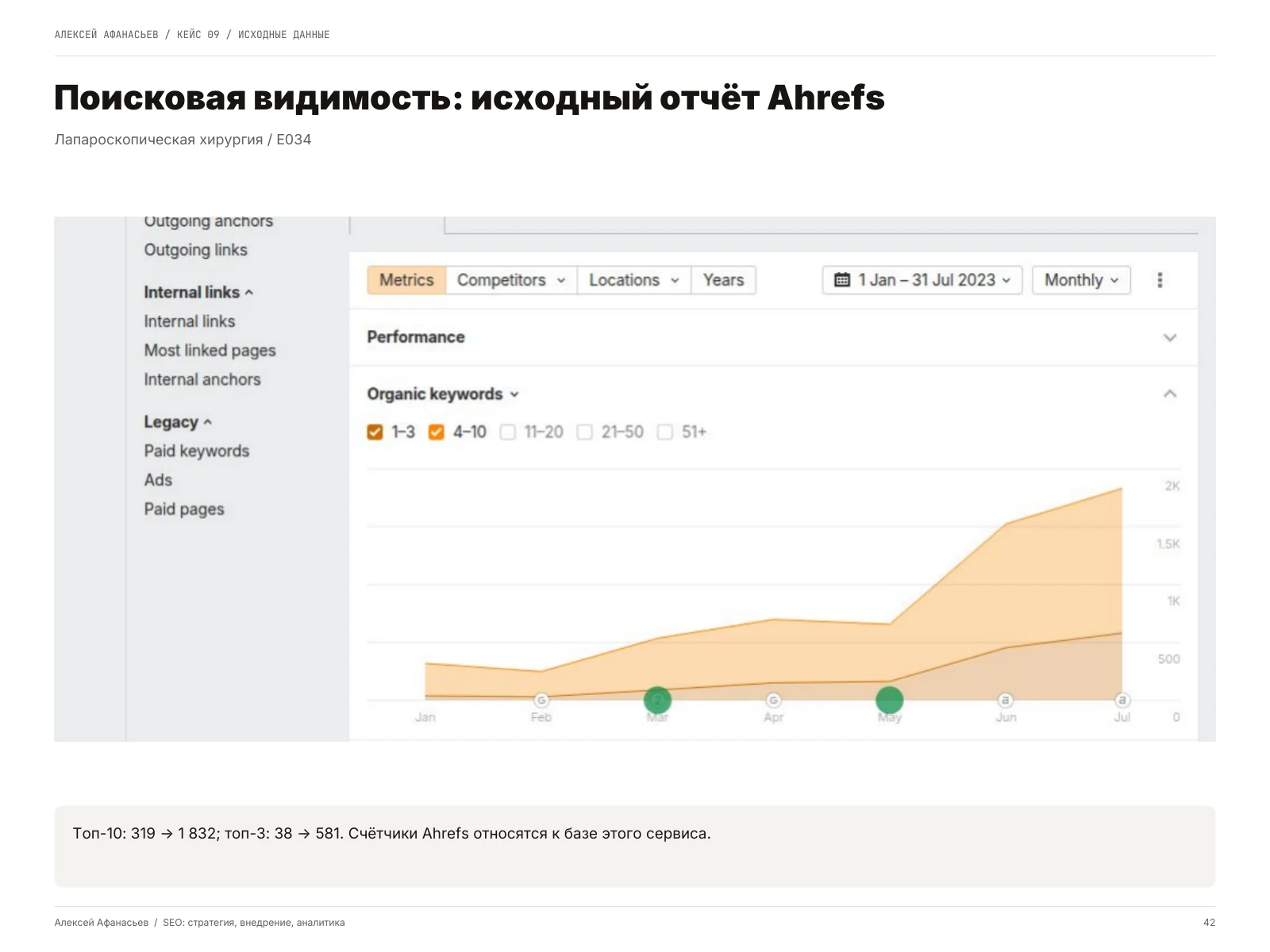The height and width of the screenshot is (952, 1270).
Task: Open the Outgoing links report
Action: coord(195,250)
